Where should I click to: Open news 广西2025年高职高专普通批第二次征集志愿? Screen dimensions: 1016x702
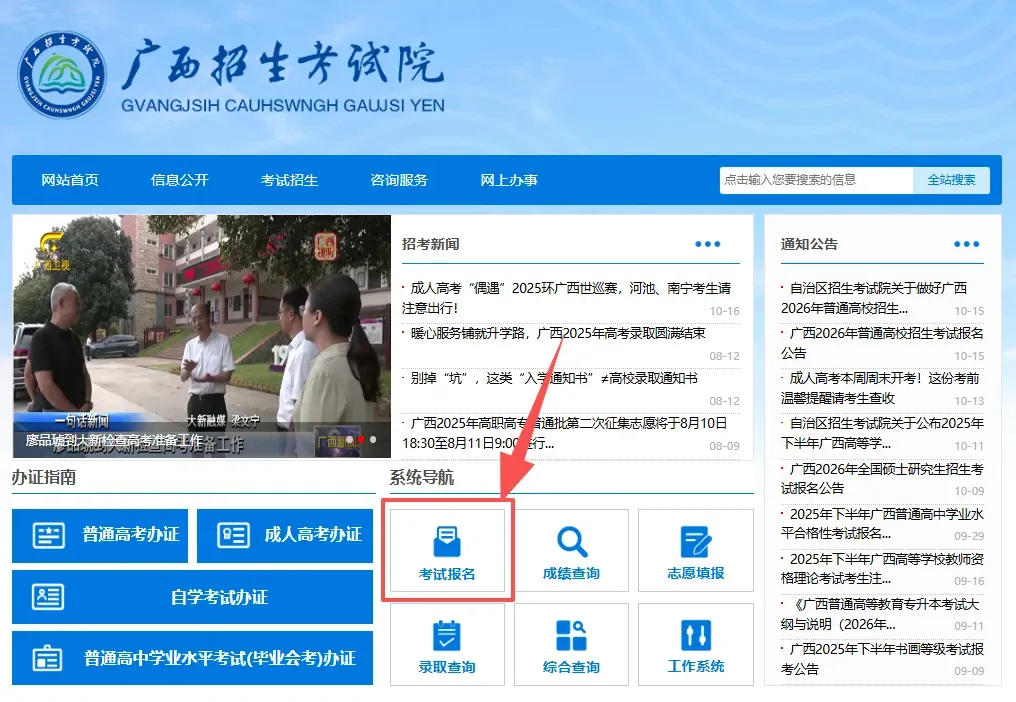click(x=565, y=433)
